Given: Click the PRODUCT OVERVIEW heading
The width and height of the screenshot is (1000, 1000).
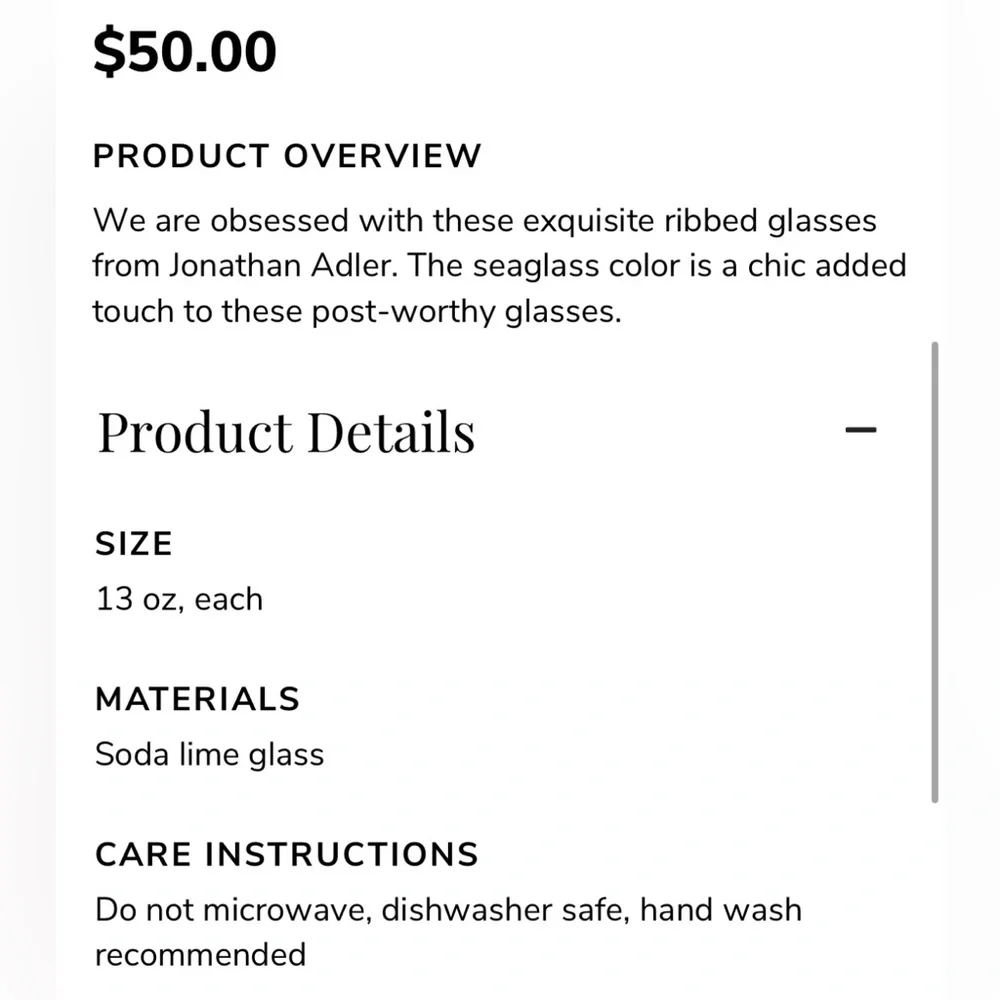Looking at the screenshot, I should pos(287,156).
